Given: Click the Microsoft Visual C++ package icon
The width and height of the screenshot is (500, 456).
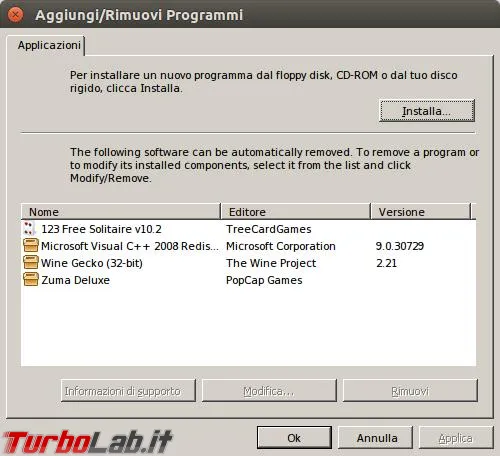Looking at the screenshot, I should click(x=31, y=246).
